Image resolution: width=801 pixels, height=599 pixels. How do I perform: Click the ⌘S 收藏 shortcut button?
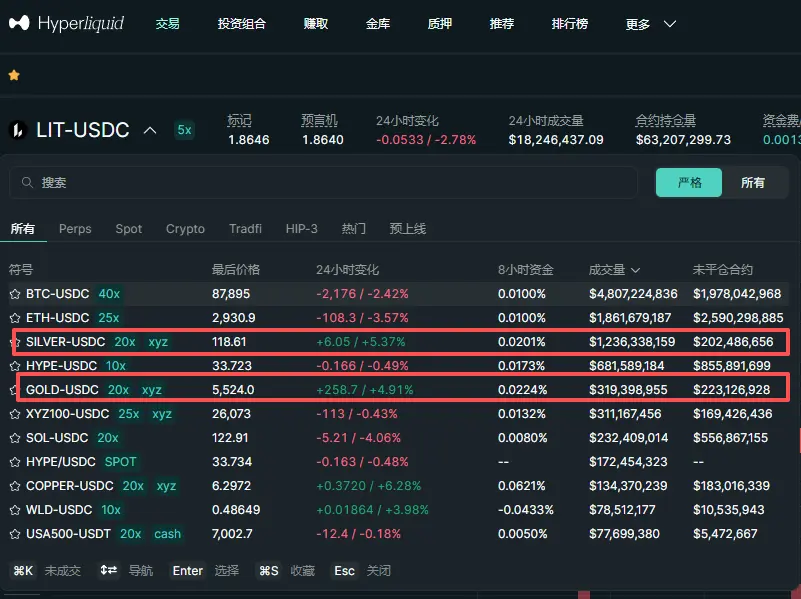tap(286, 570)
